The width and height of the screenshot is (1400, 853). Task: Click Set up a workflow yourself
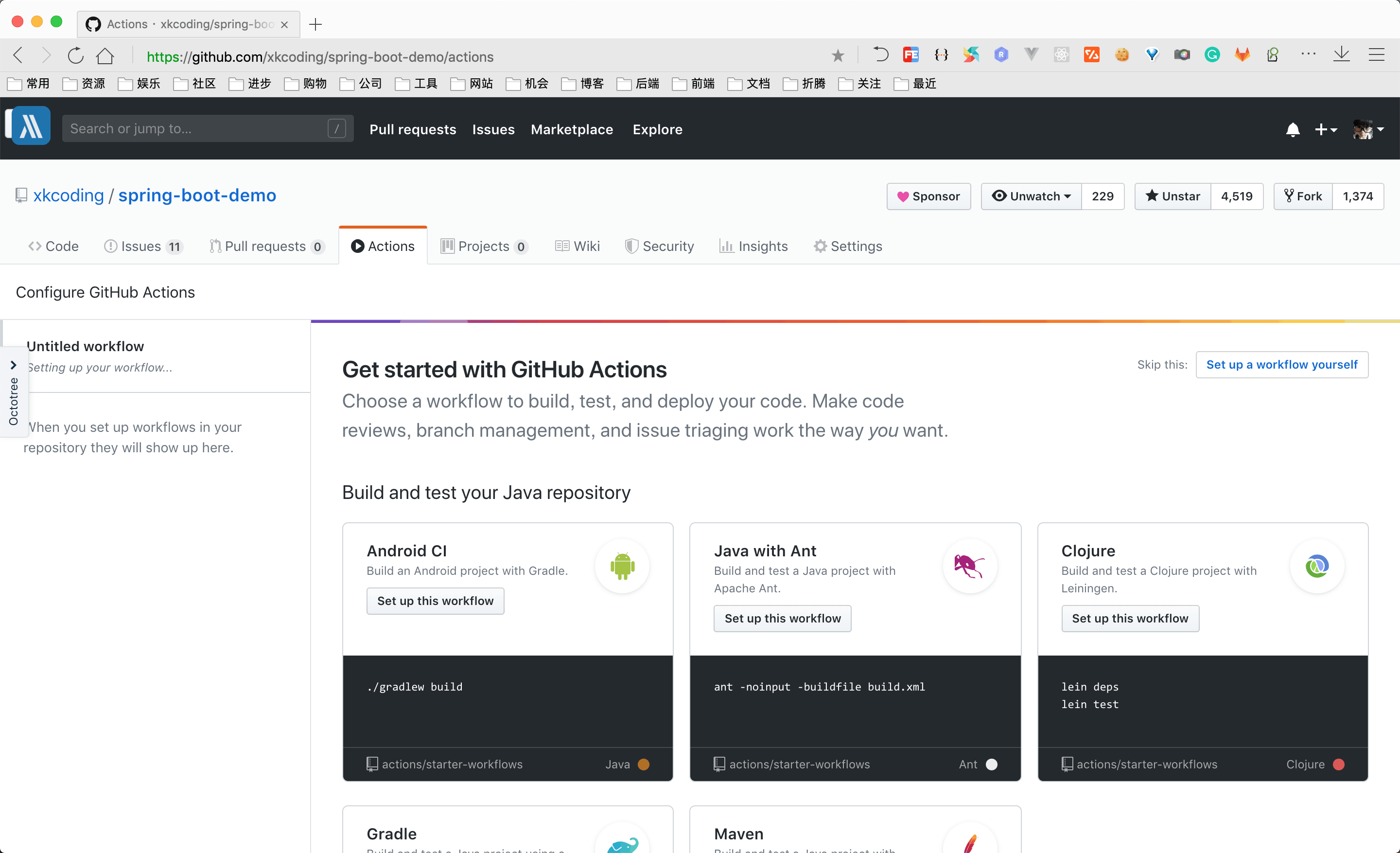pyautogui.click(x=1282, y=364)
